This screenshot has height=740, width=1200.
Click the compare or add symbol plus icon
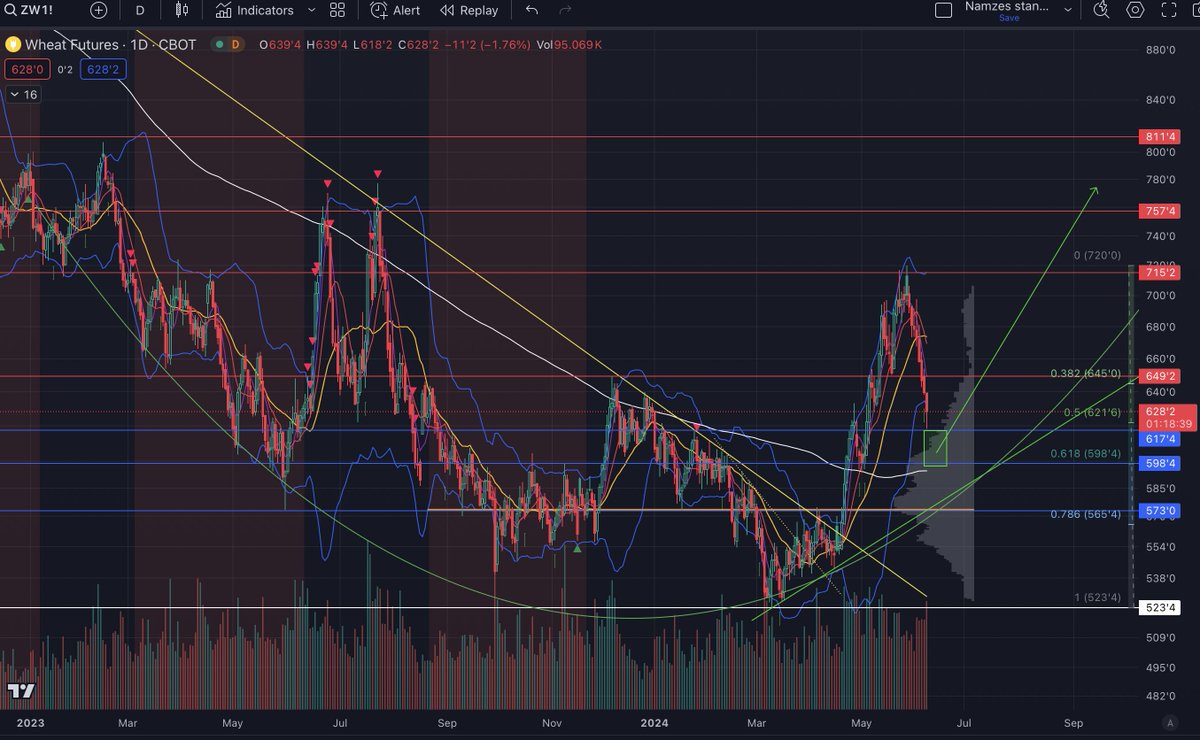point(98,10)
